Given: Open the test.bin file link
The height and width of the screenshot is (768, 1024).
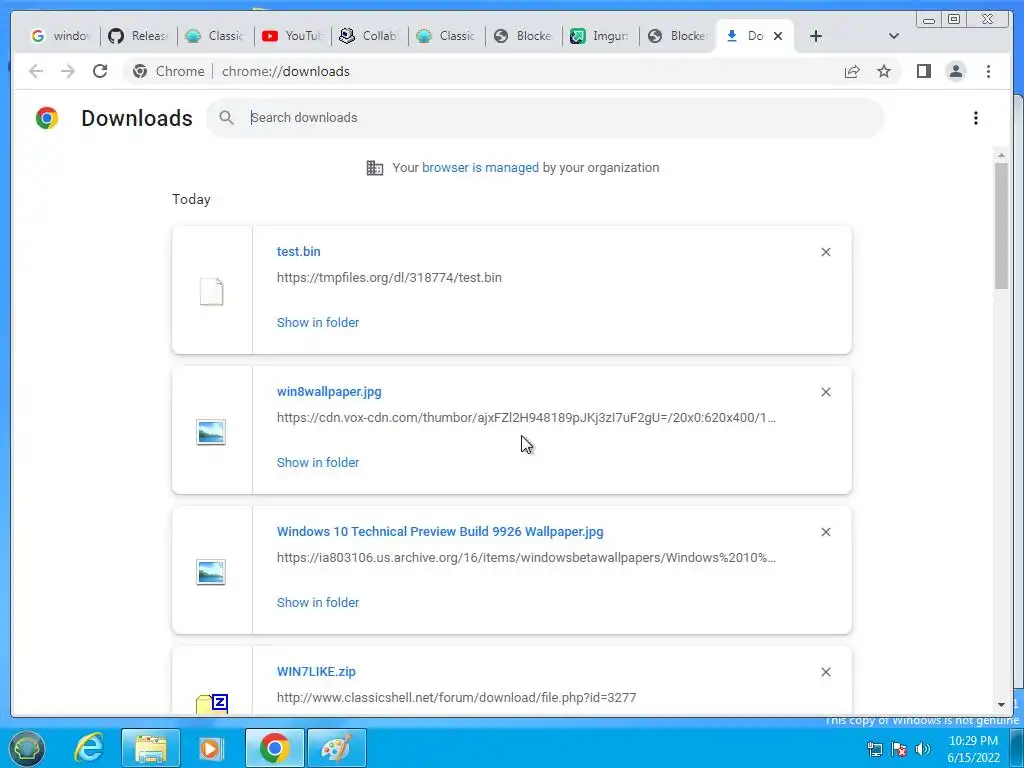Looking at the screenshot, I should [x=298, y=251].
